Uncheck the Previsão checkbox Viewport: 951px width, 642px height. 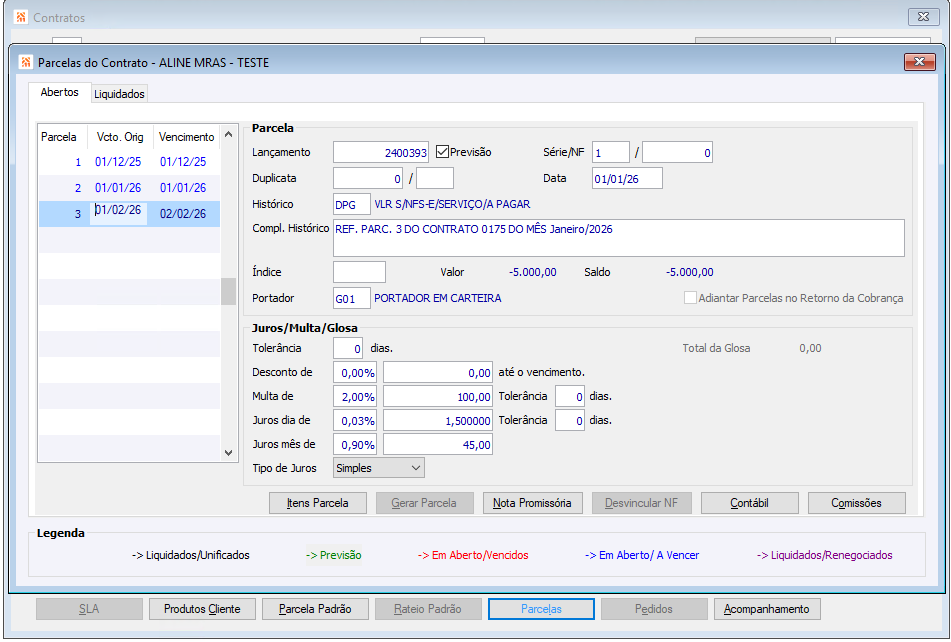tap(443, 153)
